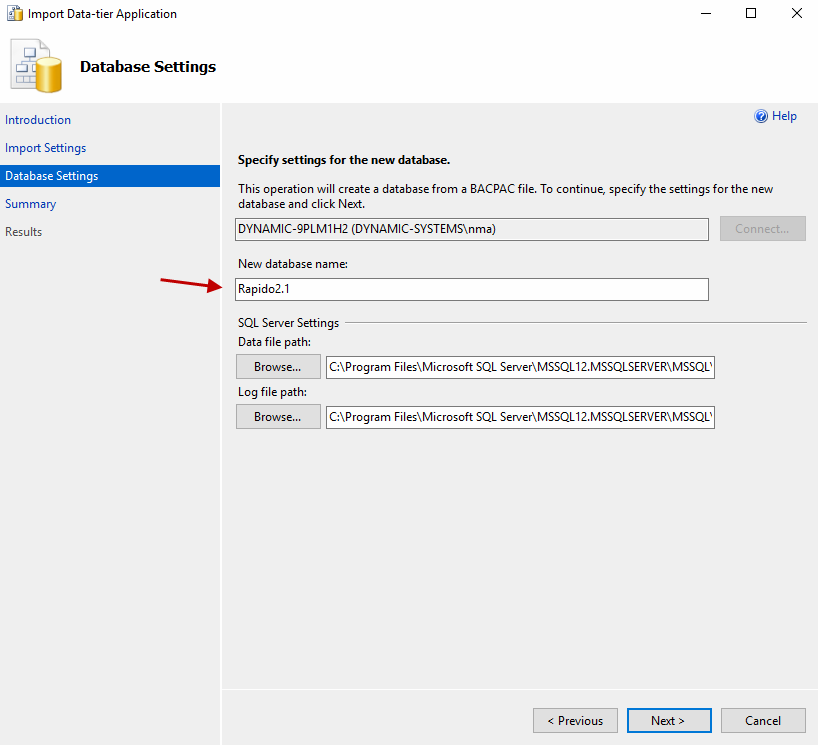The width and height of the screenshot is (818, 745).
Task: Click the Log file path text box
Action: point(519,417)
